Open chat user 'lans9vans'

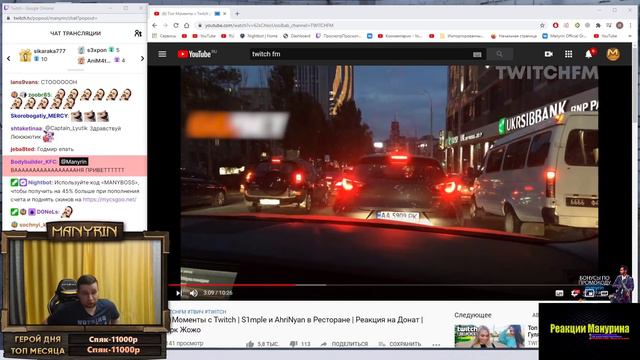24,82
